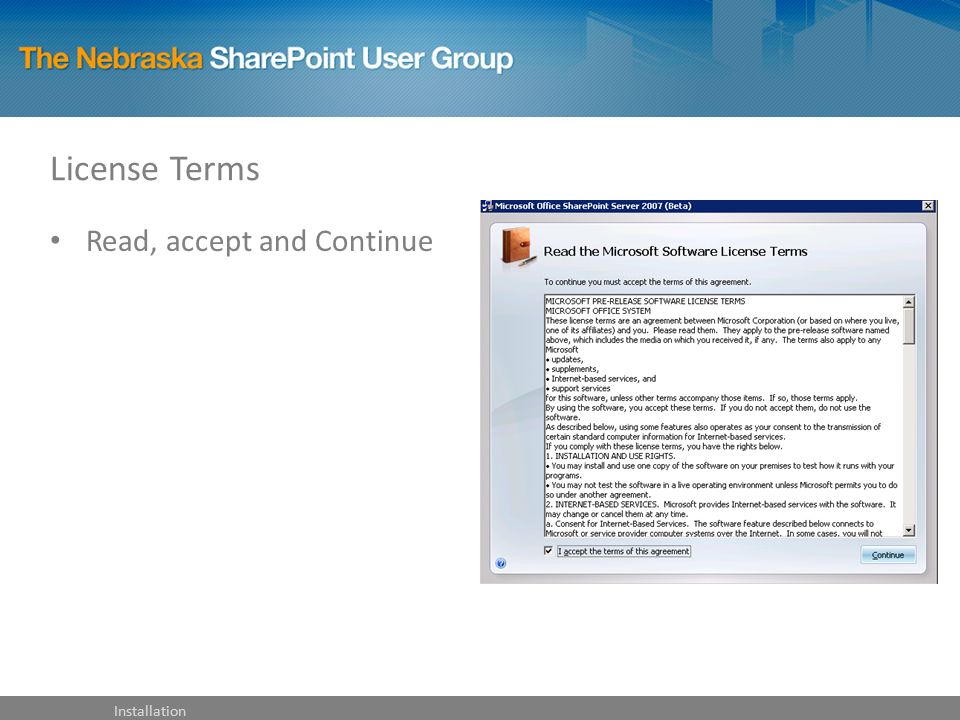Click the 'License Terms' slide title
960x720 pixels.
(x=155, y=169)
